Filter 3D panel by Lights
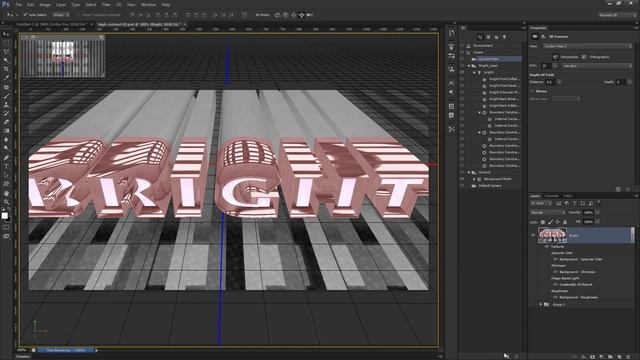 tap(504, 37)
